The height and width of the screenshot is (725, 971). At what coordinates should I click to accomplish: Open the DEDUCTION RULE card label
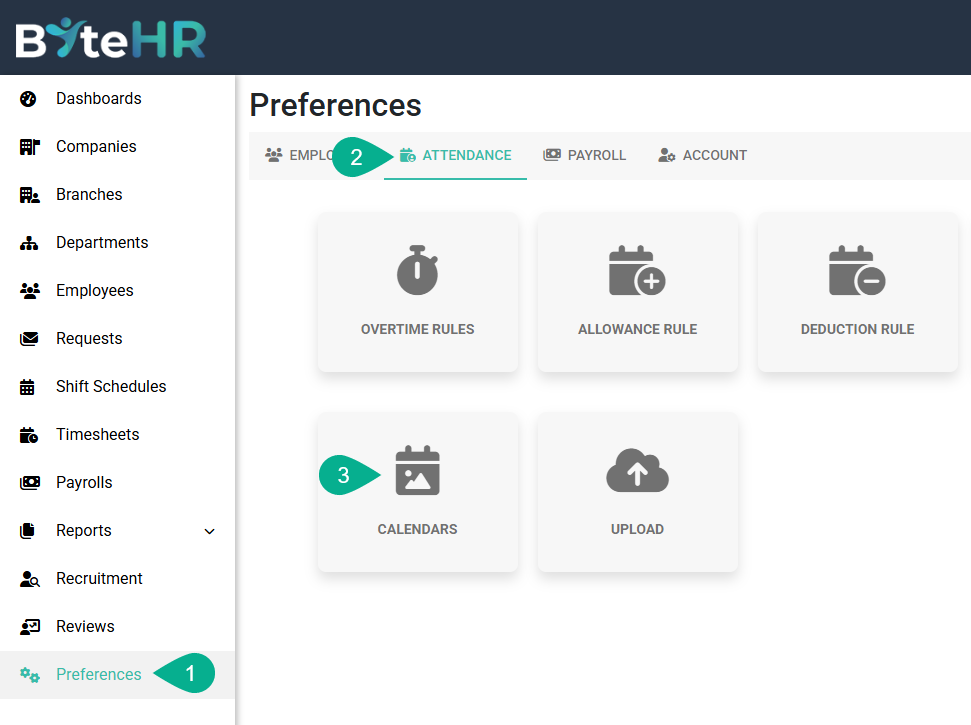pos(857,329)
